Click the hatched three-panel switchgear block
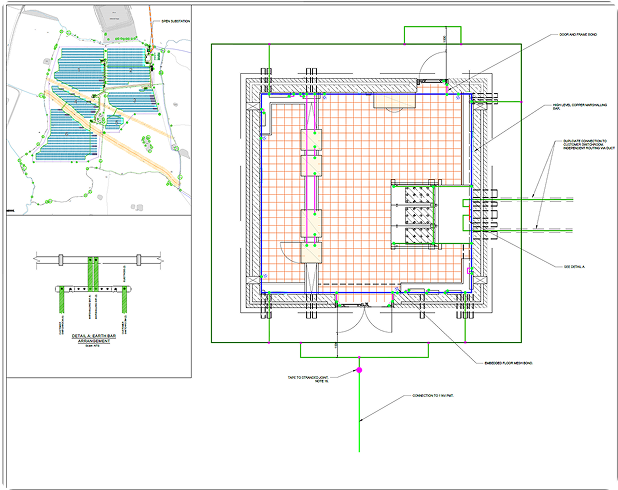618x490 pixels. click(x=419, y=215)
